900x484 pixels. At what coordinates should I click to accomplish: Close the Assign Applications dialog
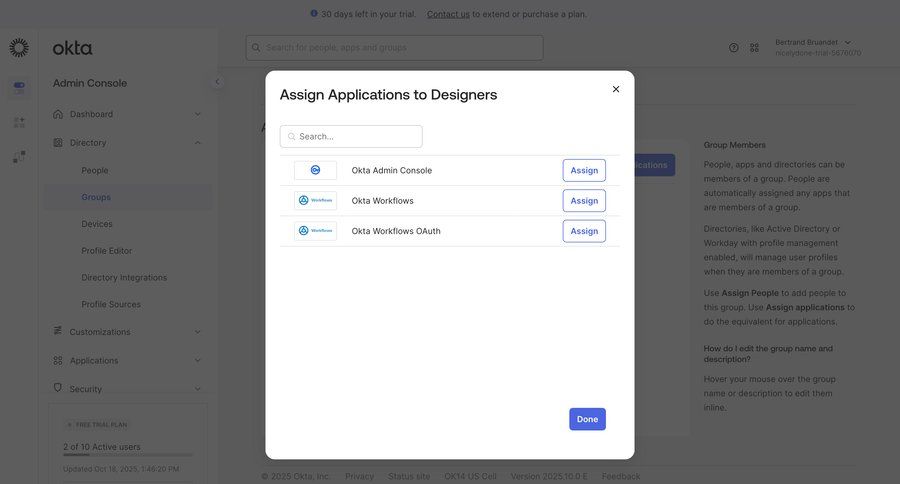[616, 89]
